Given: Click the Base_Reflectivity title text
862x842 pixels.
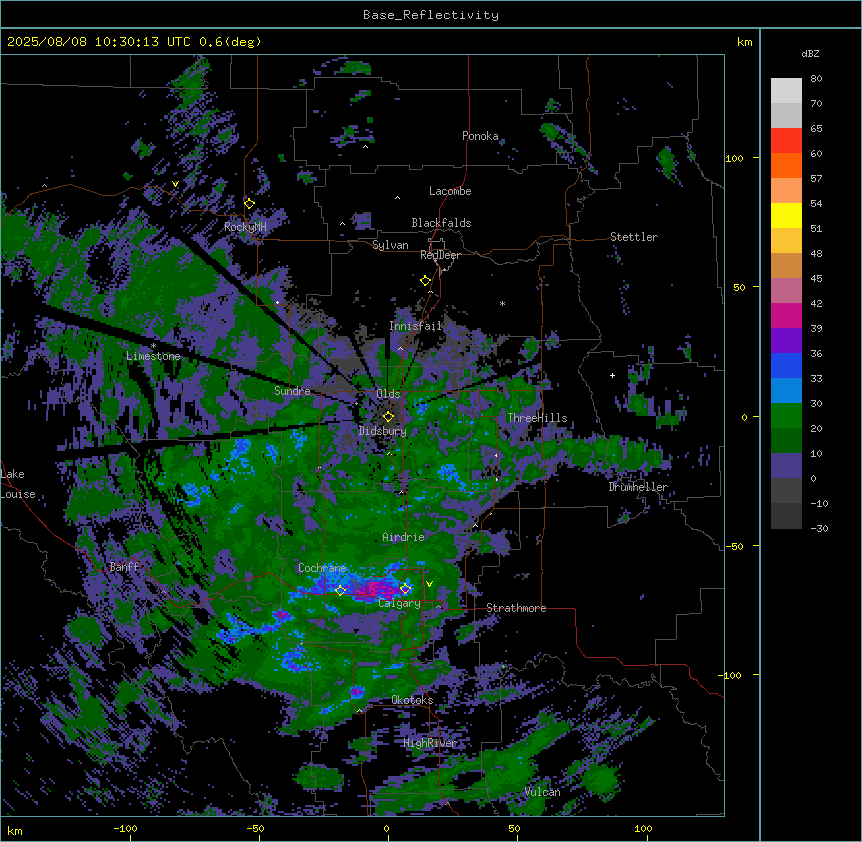Looking at the screenshot, I should pyautogui.click(x=431, y=15).
